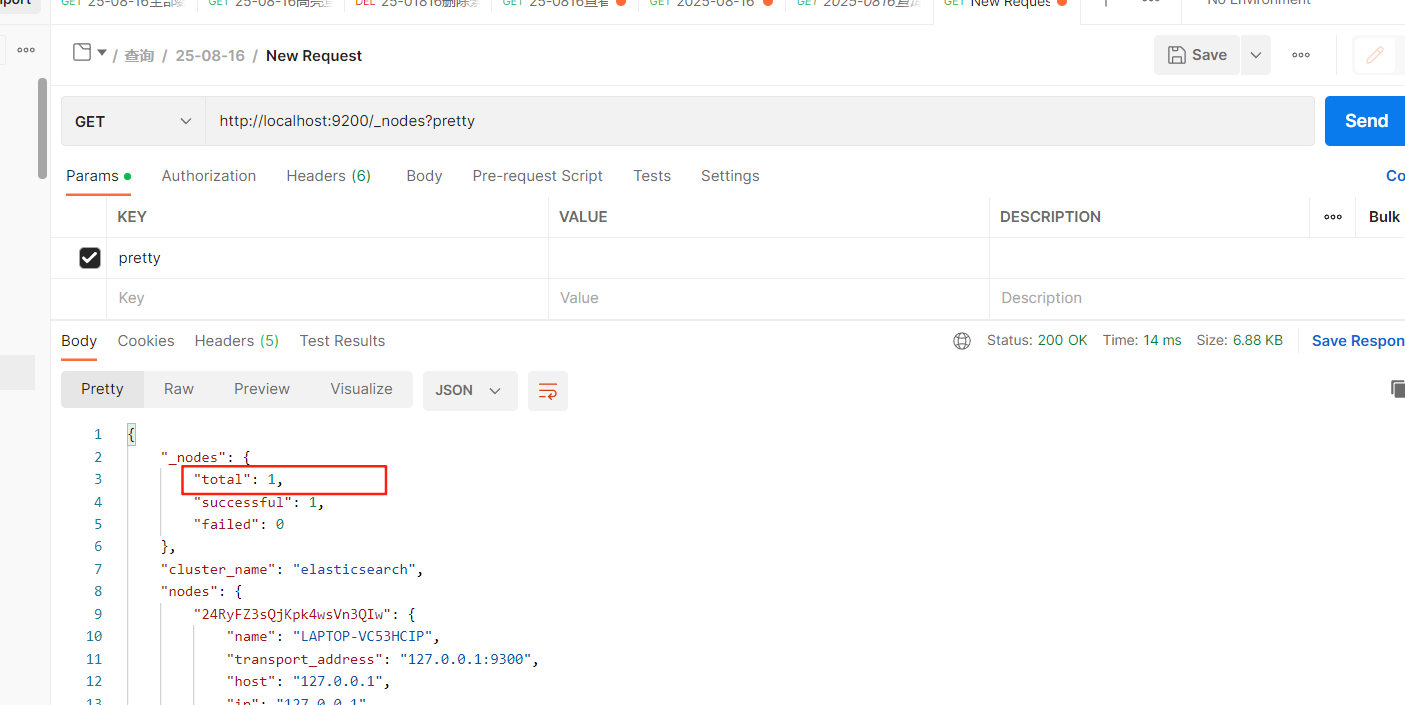
Task: Open the 25-08-16 folder breadcrumb
Action: click(x=210, y=56)
